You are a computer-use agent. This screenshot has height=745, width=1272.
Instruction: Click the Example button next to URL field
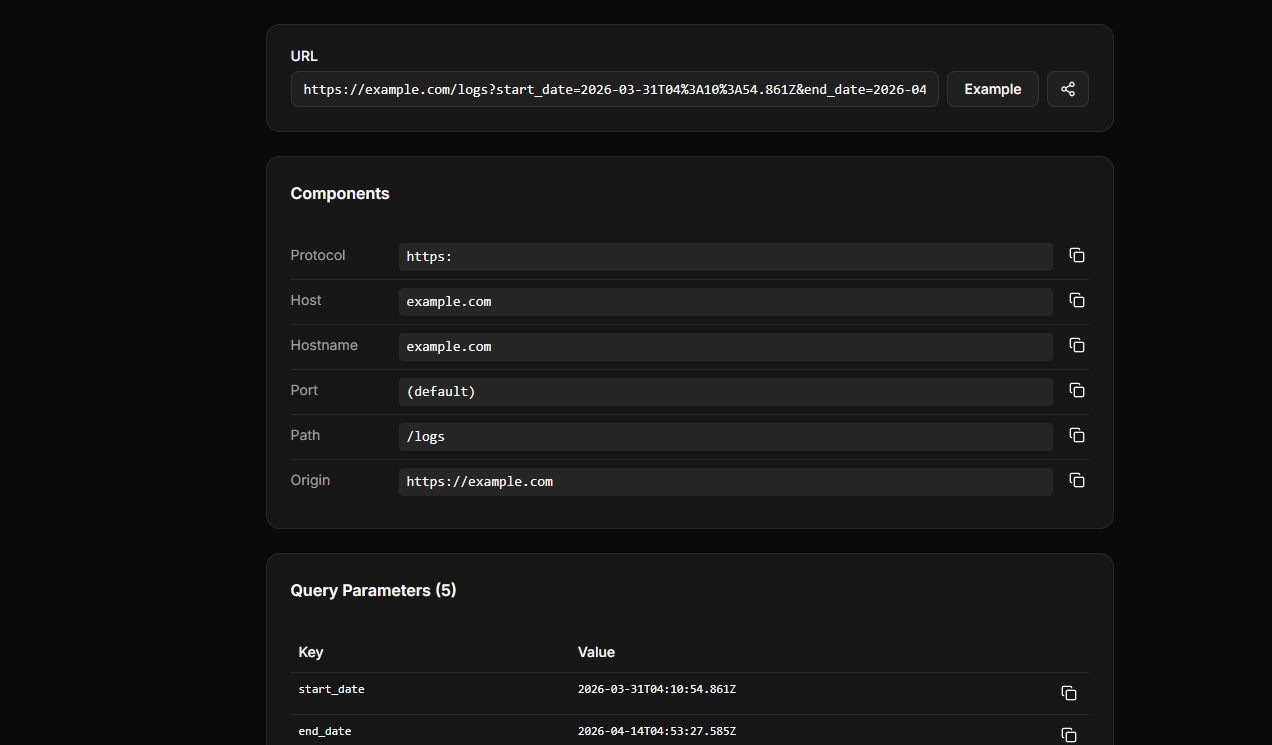[992, 89]
